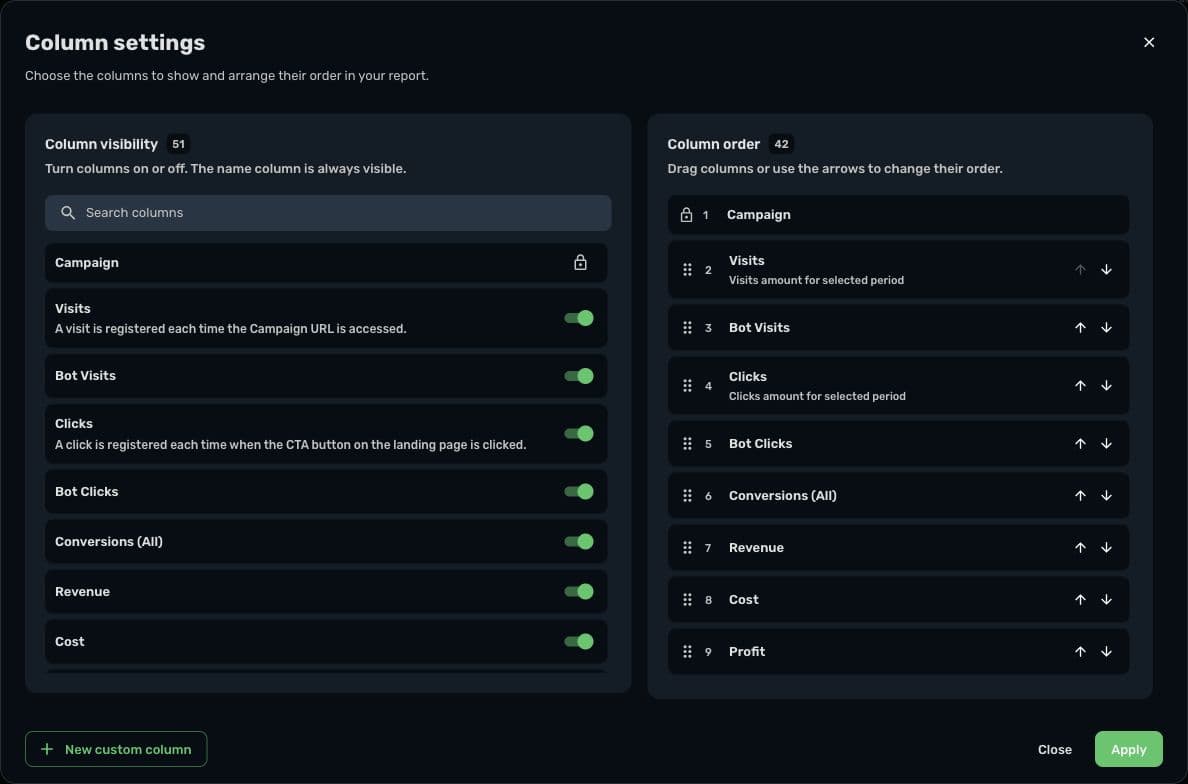
Task: Create a New custom column
Action: coord(116,749)
